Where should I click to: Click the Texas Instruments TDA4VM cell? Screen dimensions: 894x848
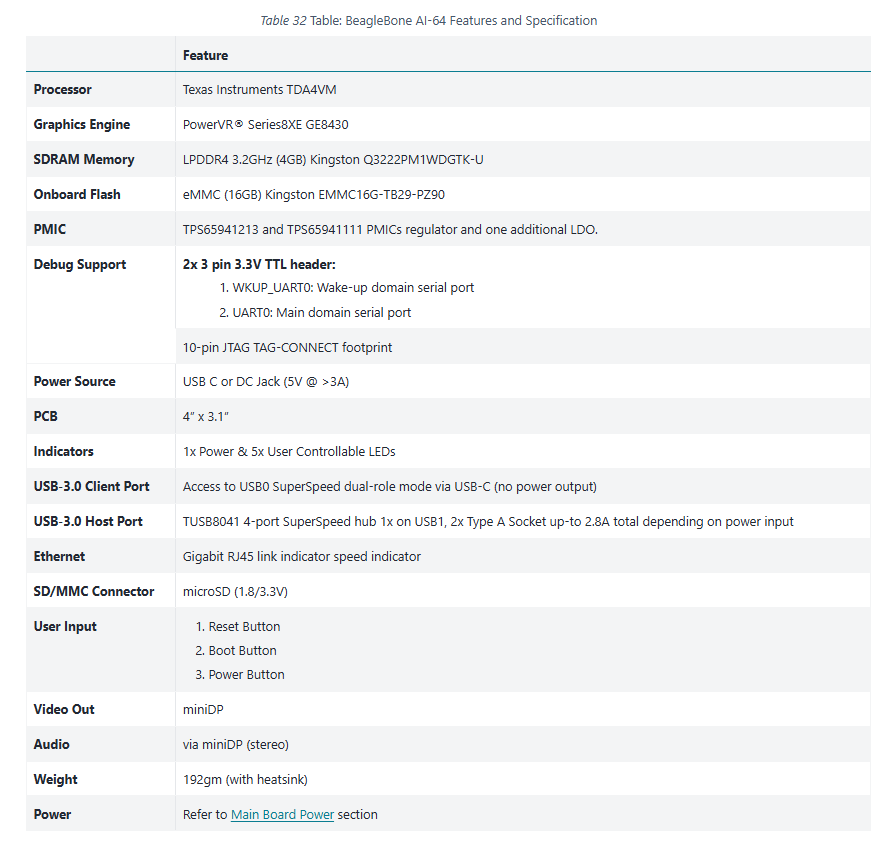click(x=259, y=89)
